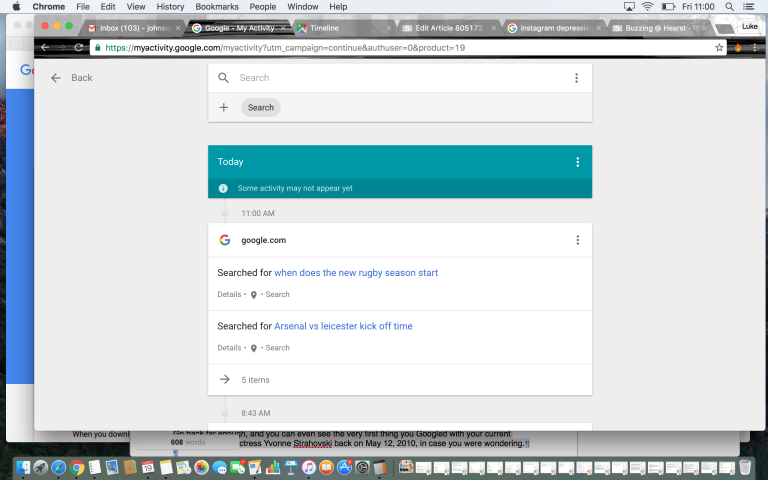Click the magnifier icon in the activity search box

pyautogui.click(x=223, y=78)
